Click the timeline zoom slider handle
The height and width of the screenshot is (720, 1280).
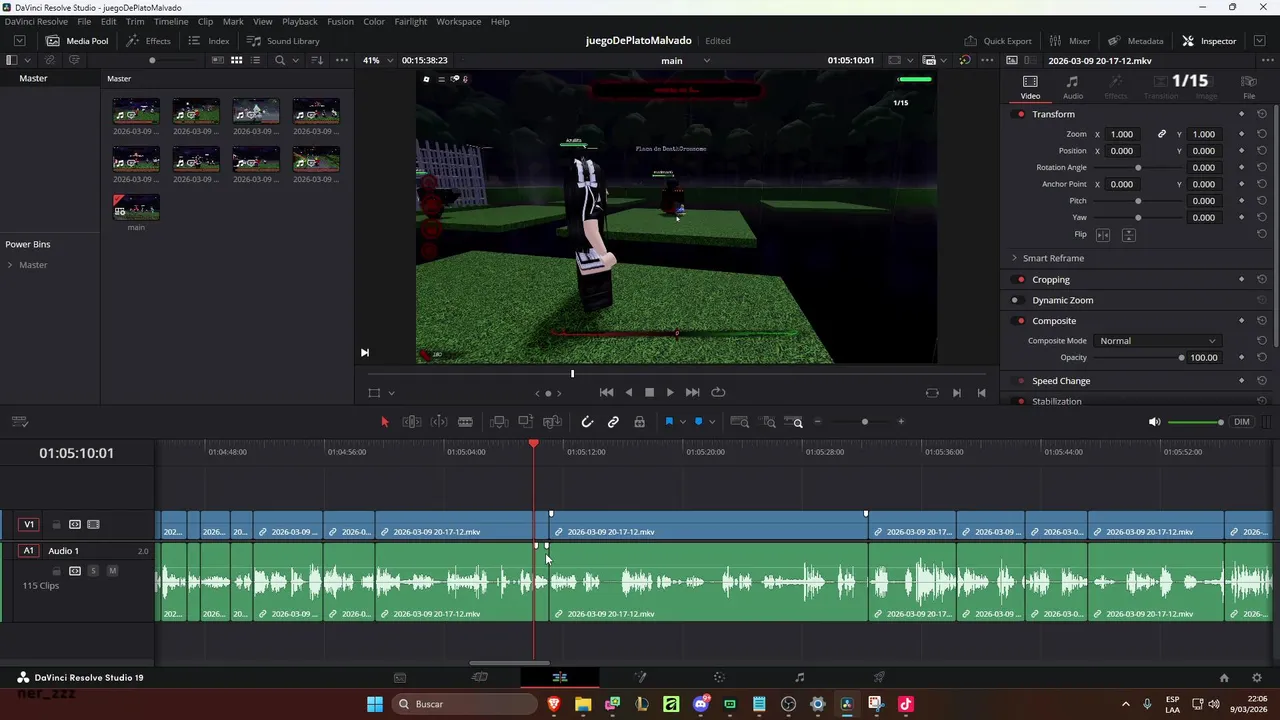coord(865,422)
